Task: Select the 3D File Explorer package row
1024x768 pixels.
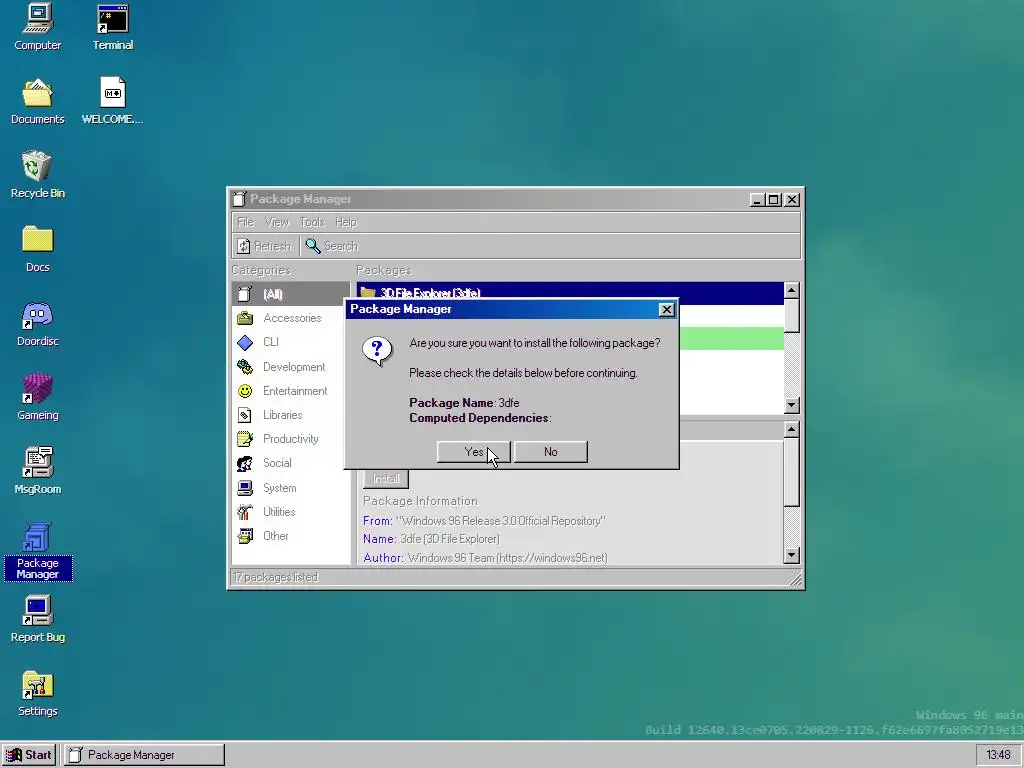Action: tap(570, 293)
